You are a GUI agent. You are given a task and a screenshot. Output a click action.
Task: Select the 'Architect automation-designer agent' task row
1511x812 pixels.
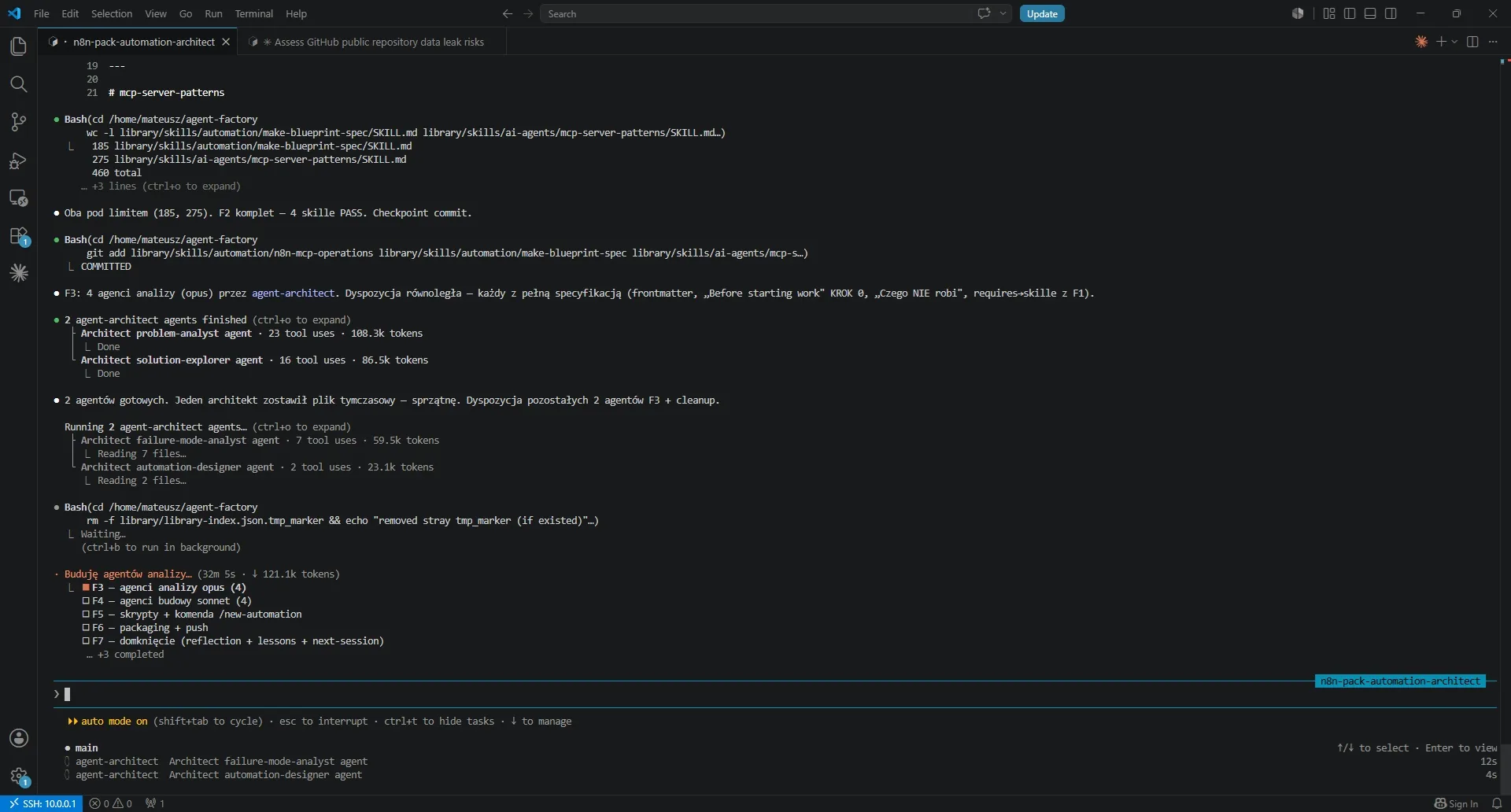point(213,775)
